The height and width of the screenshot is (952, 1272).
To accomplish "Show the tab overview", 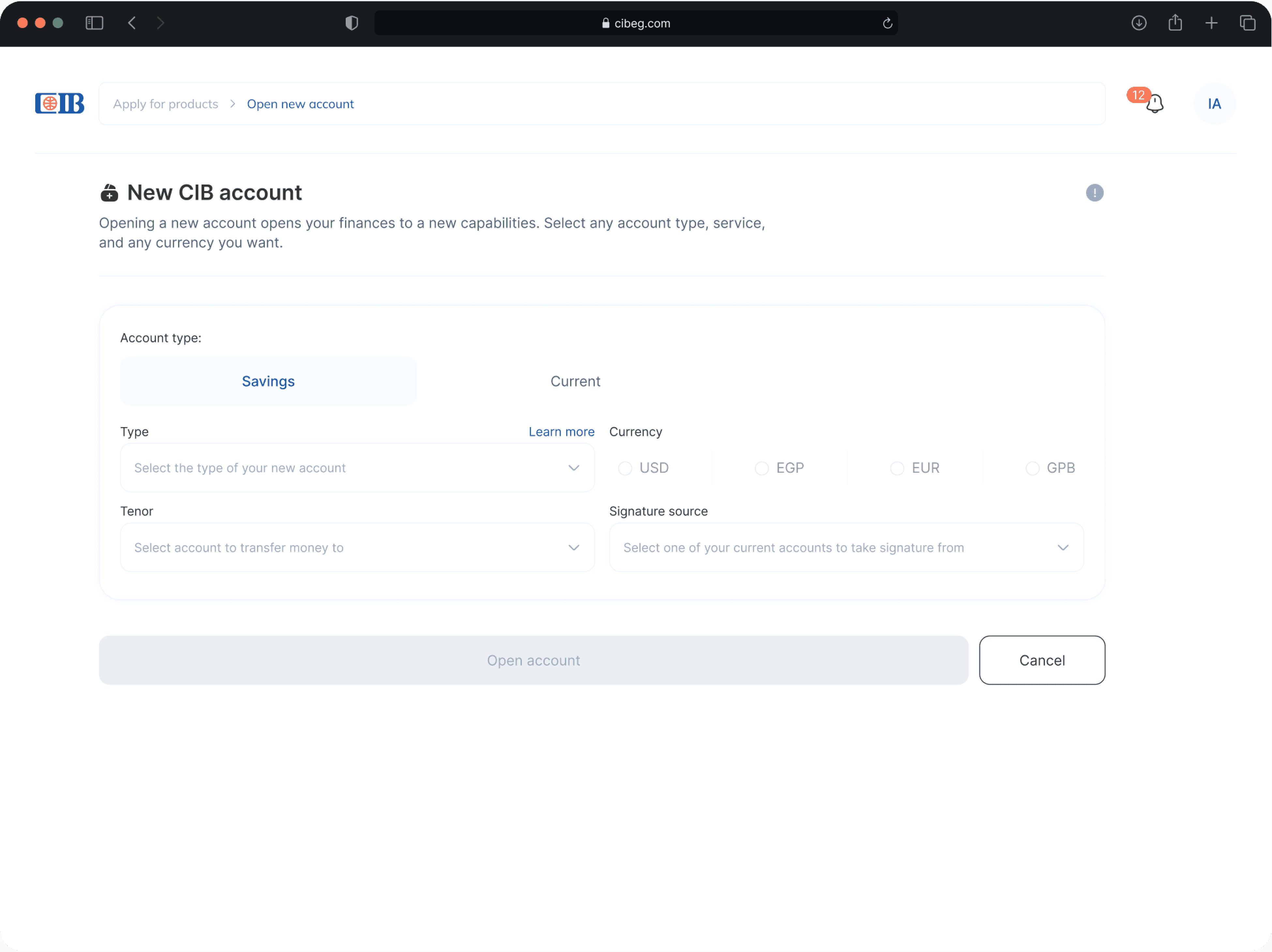I will [x=1247, y=23].
